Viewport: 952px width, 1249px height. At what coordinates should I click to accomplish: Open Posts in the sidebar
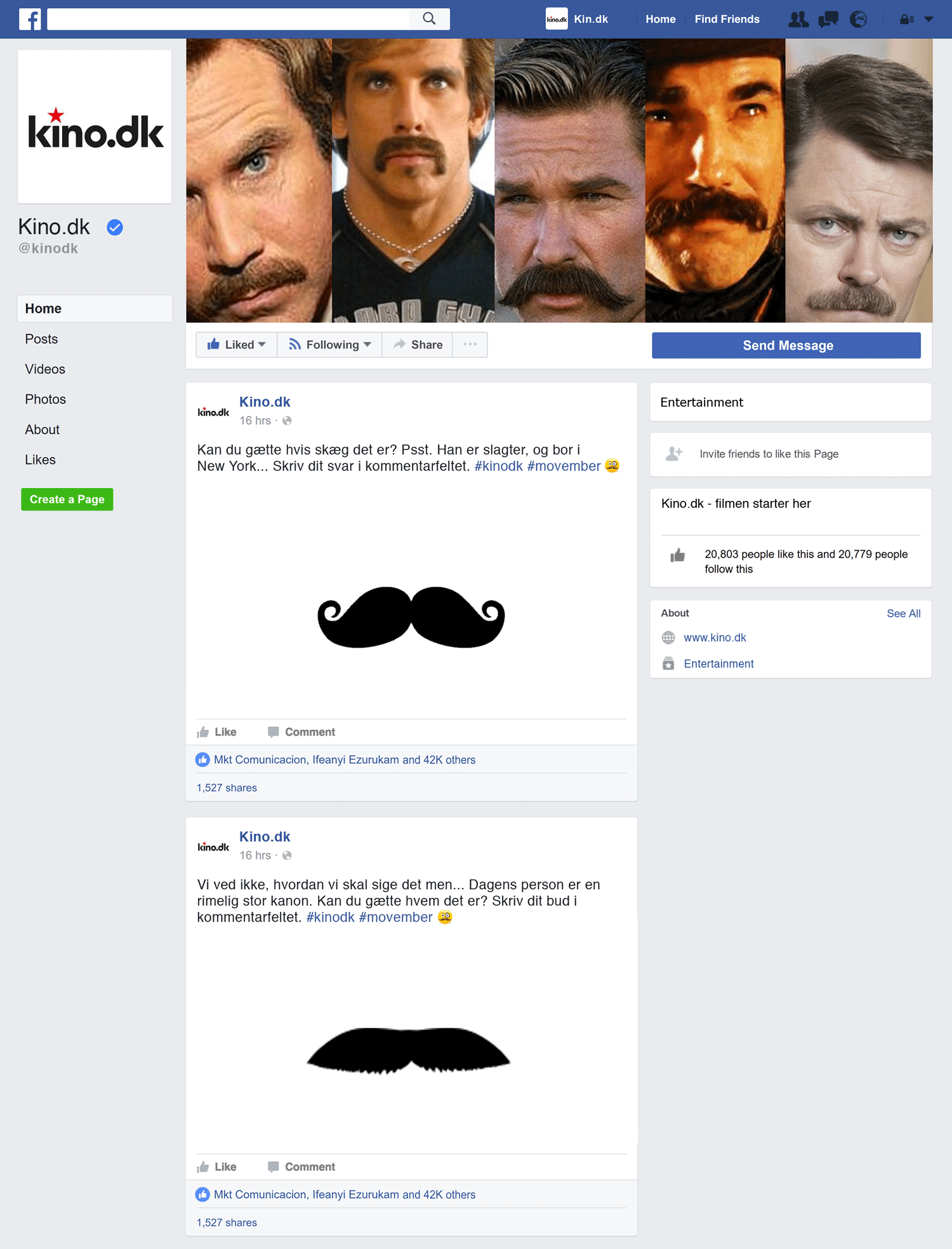click(x=41, y=339)
